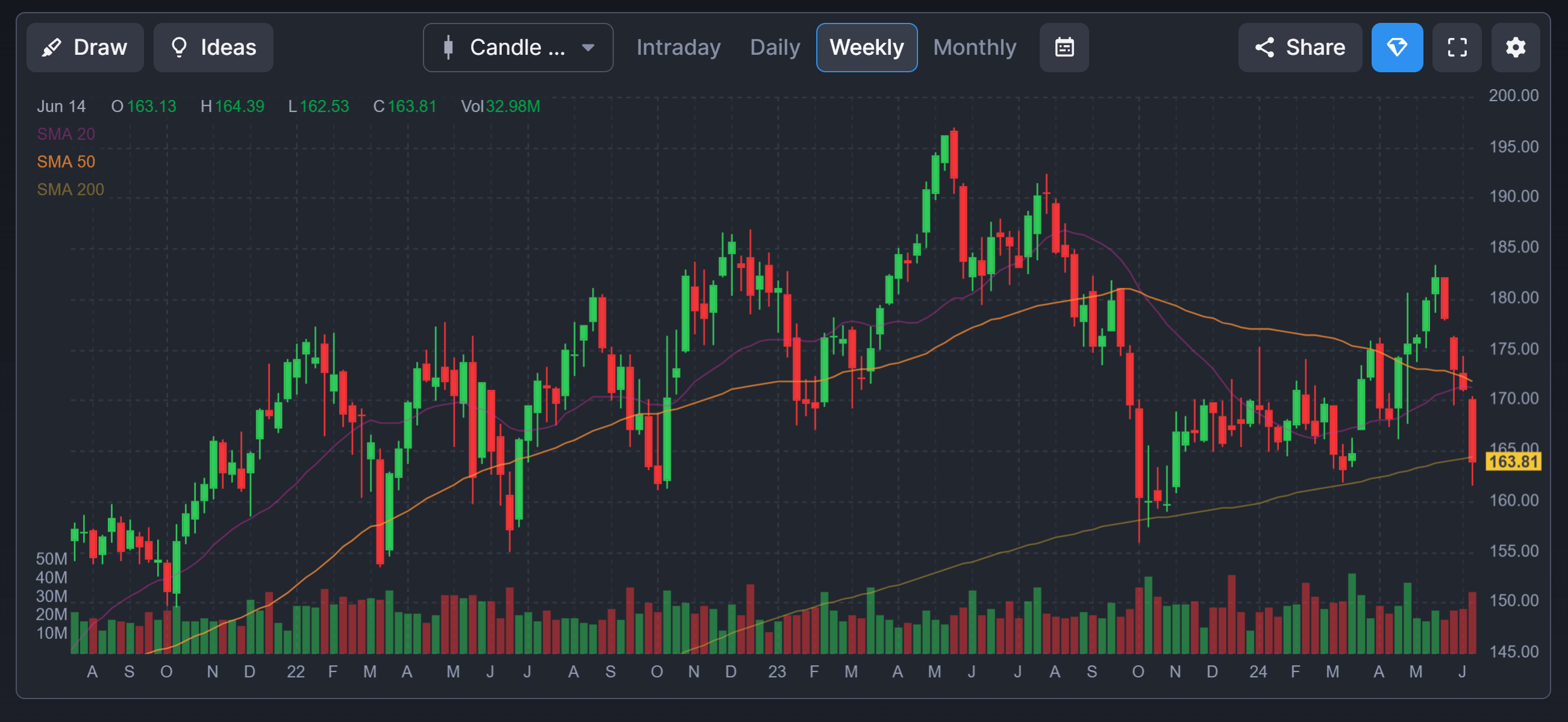Screen dimensions: 1568x722
Task: Click the high price value 164.39
Action: point(239,107)
